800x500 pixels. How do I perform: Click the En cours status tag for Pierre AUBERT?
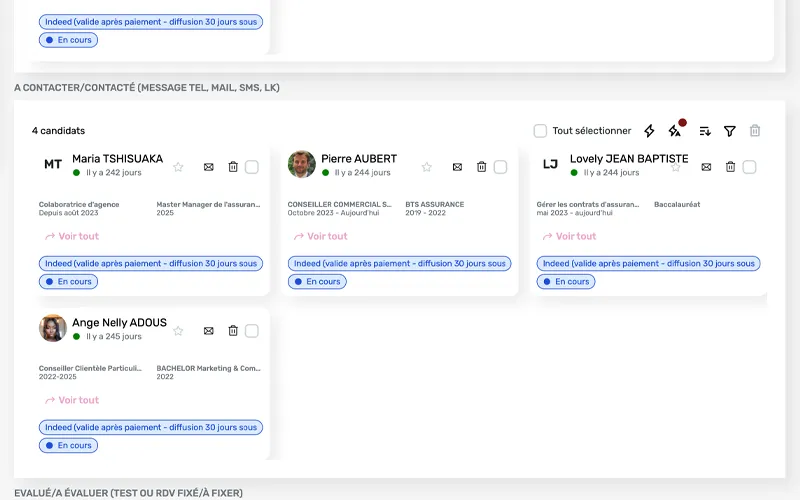(317, 282)
